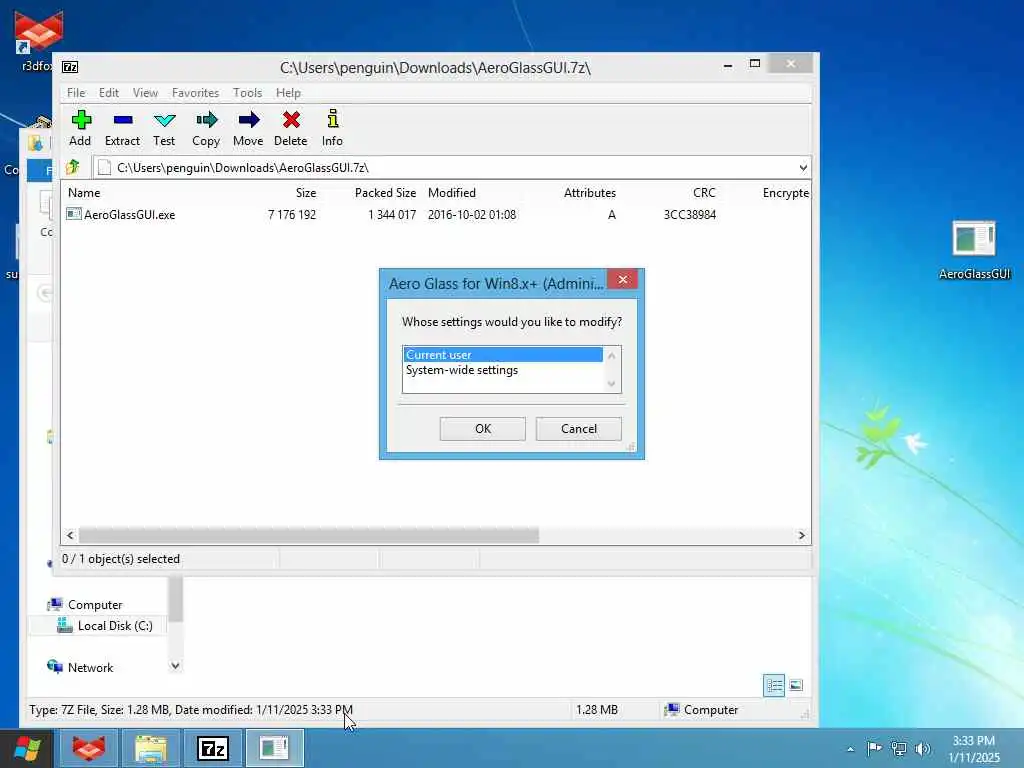The height and width of the screenshot is (768, 1024).
Task: Click the modified date 2016-10-02 01:08
Action: click(x=472, y=214)
